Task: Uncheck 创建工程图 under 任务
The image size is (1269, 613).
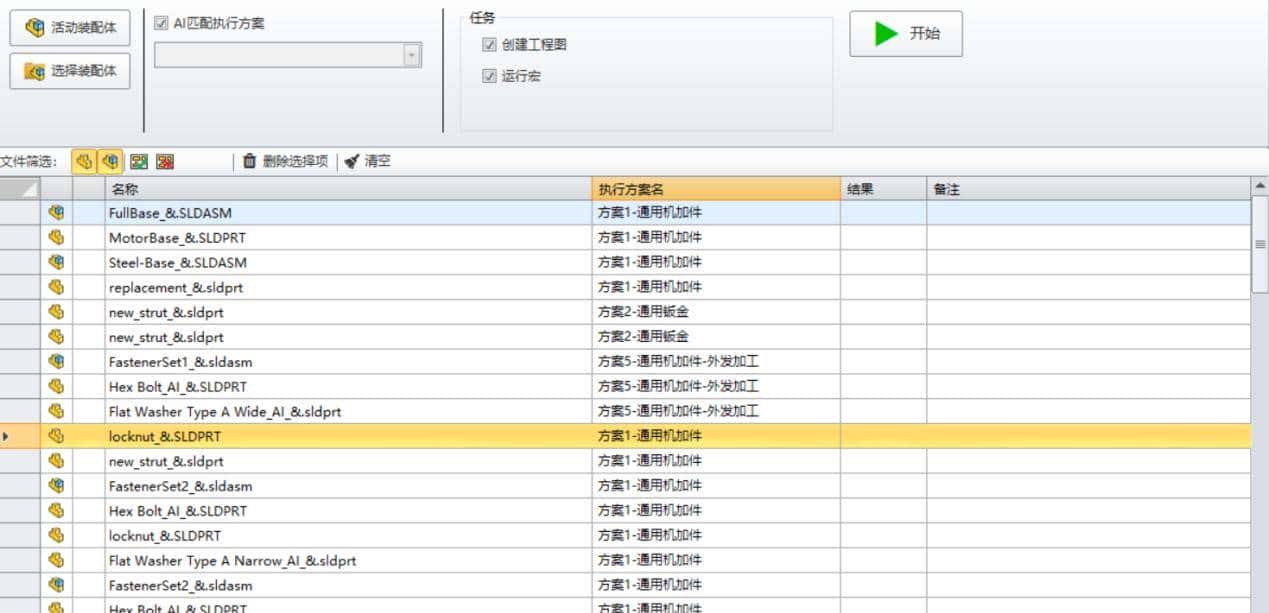Action: click(489, 44)
